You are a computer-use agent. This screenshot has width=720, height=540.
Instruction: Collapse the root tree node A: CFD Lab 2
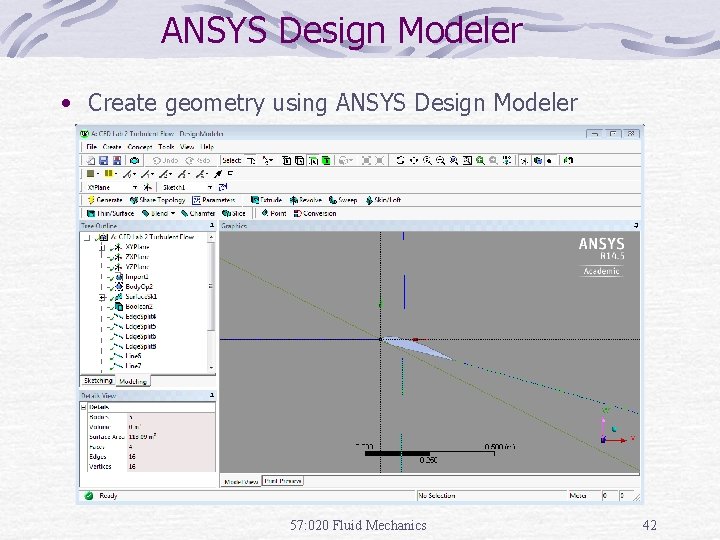87,237
